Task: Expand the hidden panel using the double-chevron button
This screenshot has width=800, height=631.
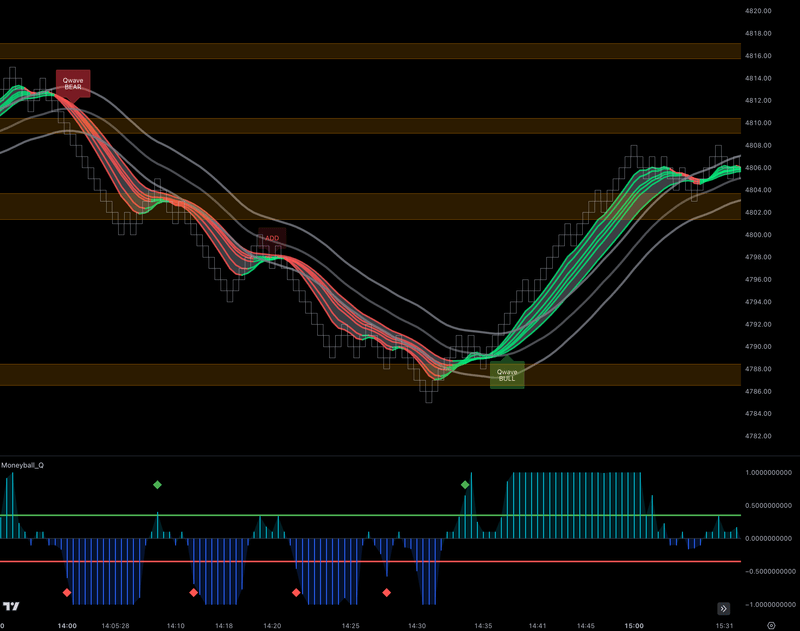Action: [723, 606]
